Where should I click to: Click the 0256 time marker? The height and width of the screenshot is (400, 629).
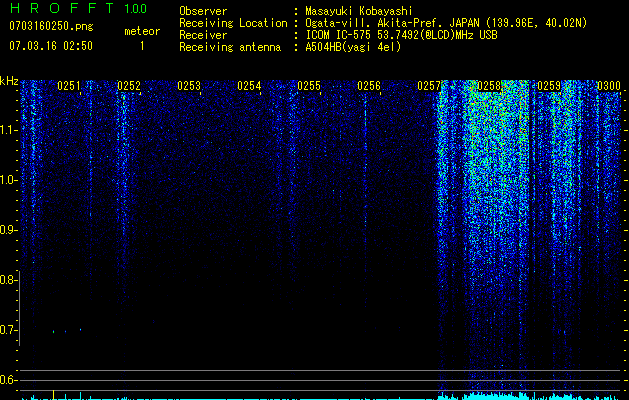tap(369, 86)
